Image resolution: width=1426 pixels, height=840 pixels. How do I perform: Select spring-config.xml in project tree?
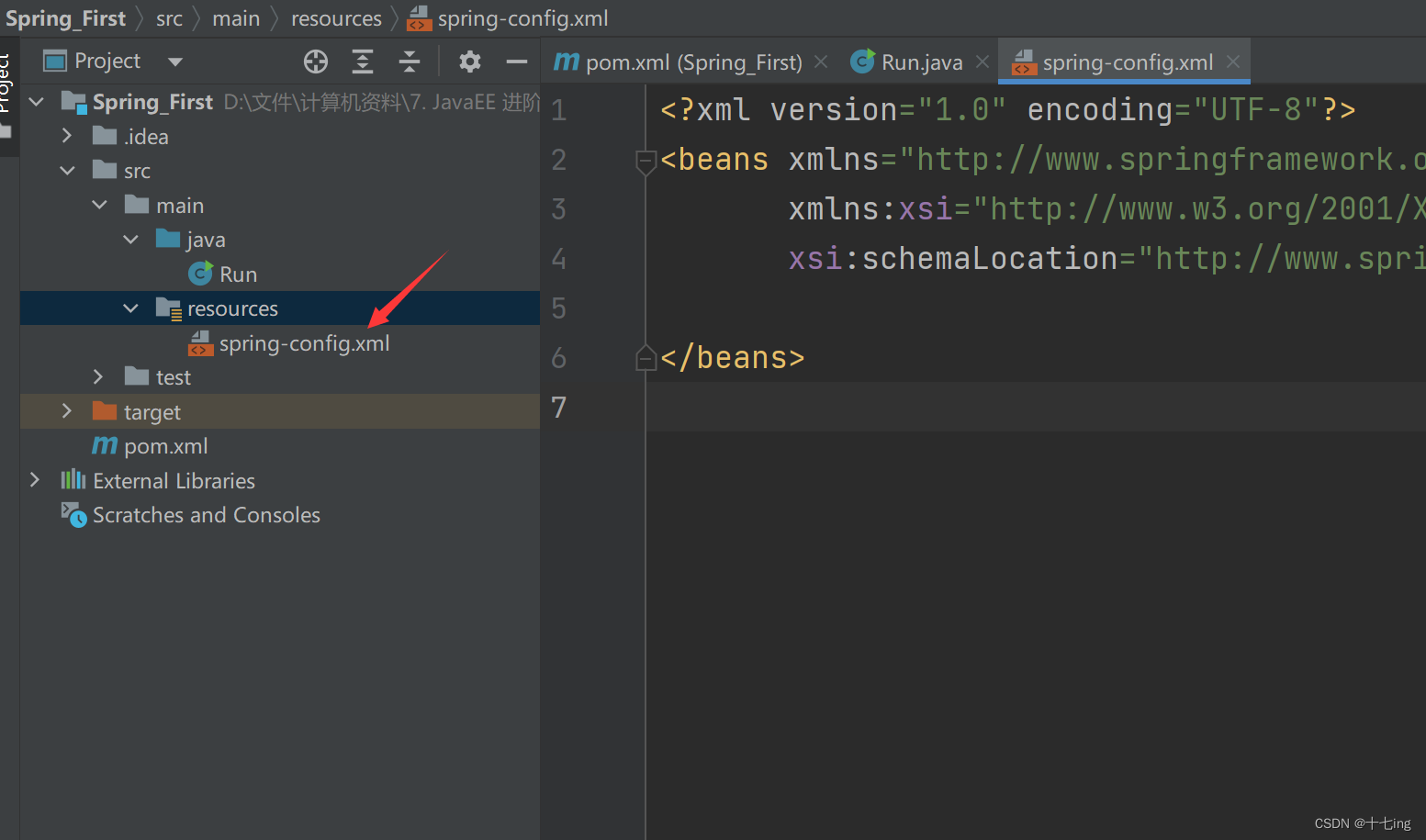(x=304, y=343)
